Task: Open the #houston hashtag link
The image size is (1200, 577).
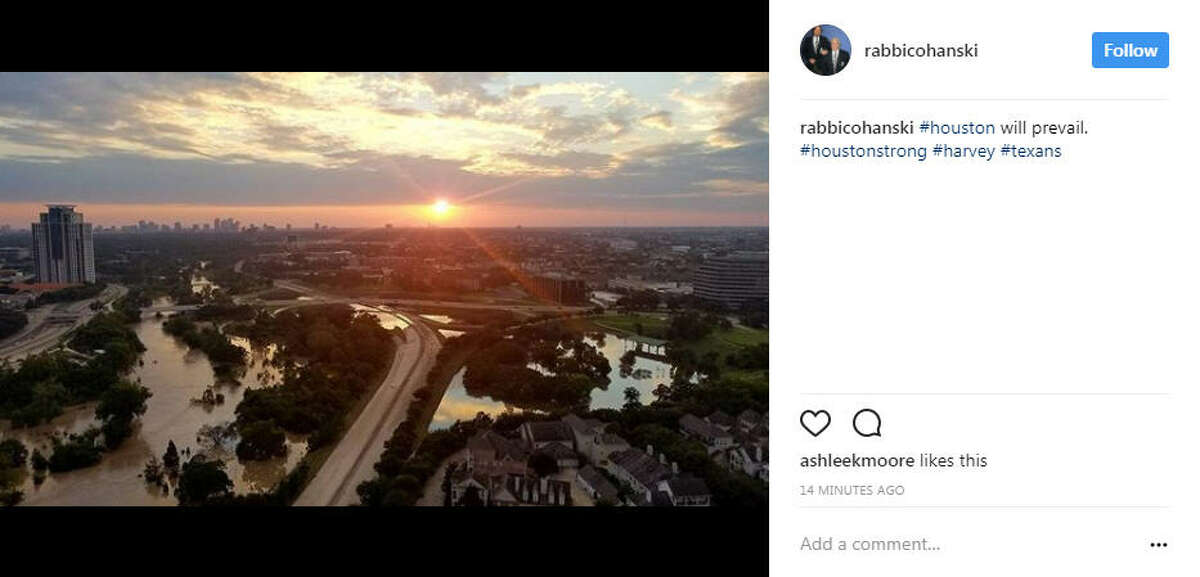Action: tap(958, 127)
